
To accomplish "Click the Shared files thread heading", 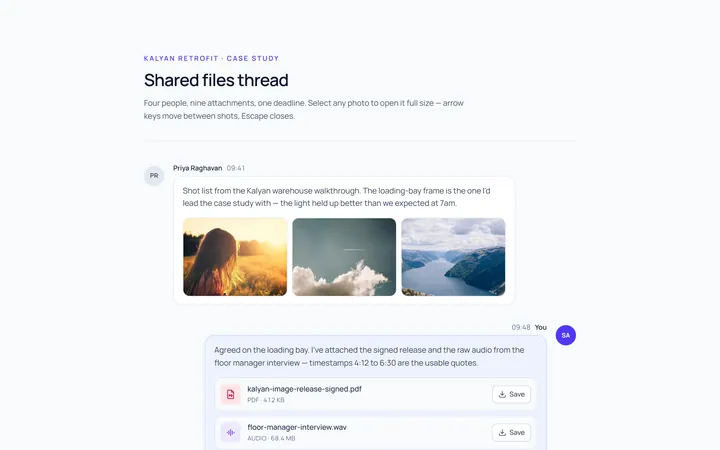I will (x=216, y=80).
